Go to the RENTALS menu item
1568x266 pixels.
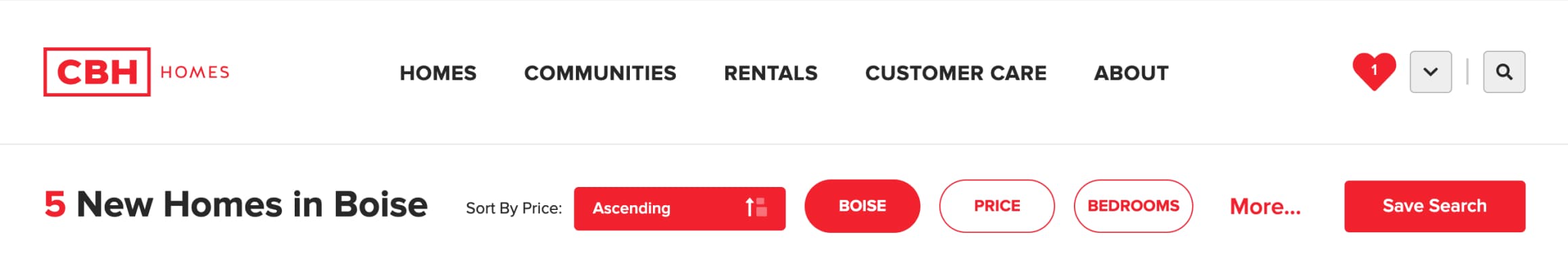click(770, 73)
